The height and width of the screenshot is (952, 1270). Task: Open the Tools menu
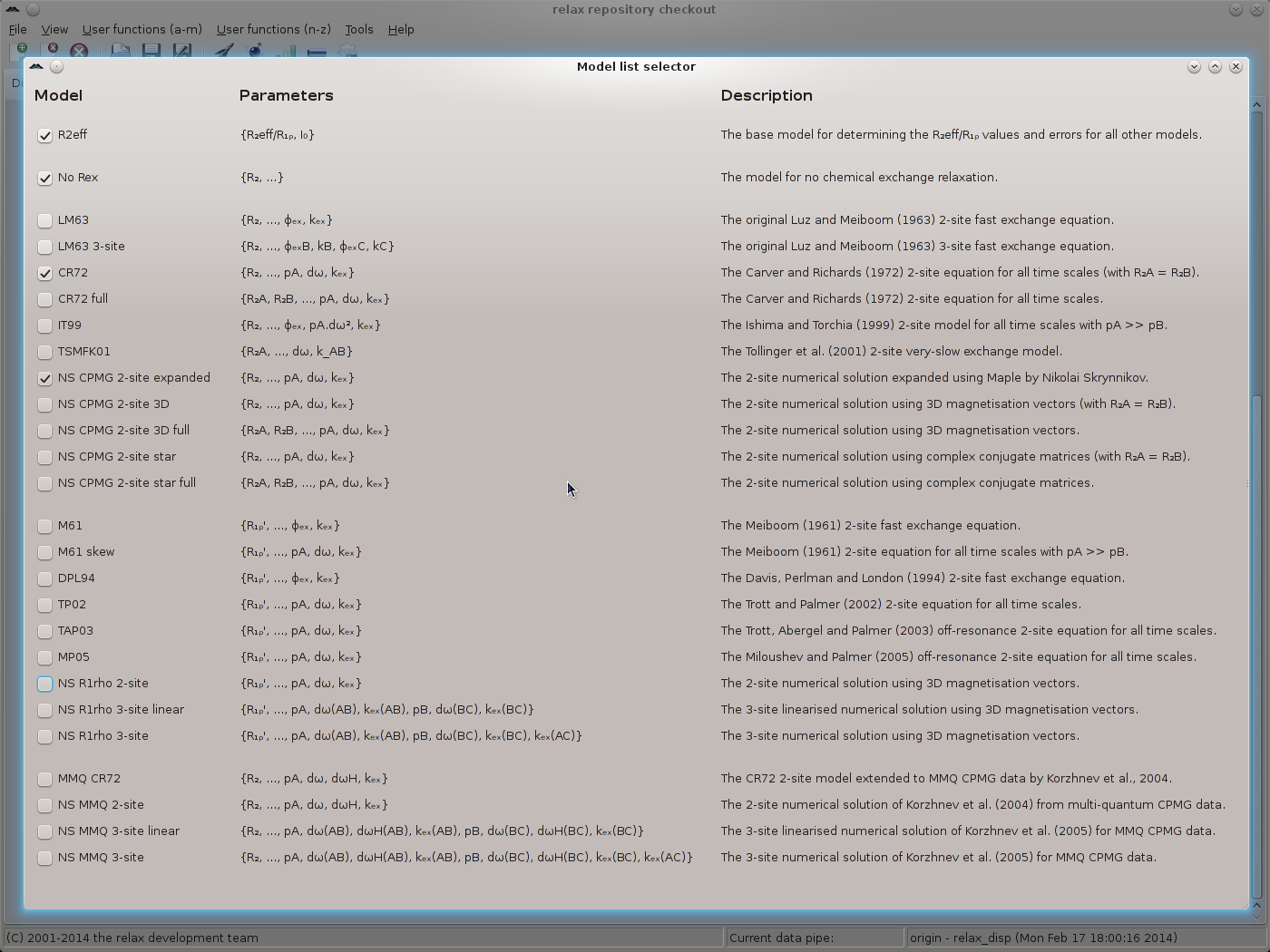[x=358, y=29]
